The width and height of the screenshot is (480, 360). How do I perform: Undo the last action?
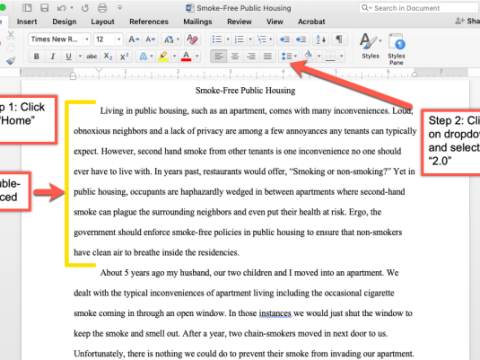click(x=62, y=8)
